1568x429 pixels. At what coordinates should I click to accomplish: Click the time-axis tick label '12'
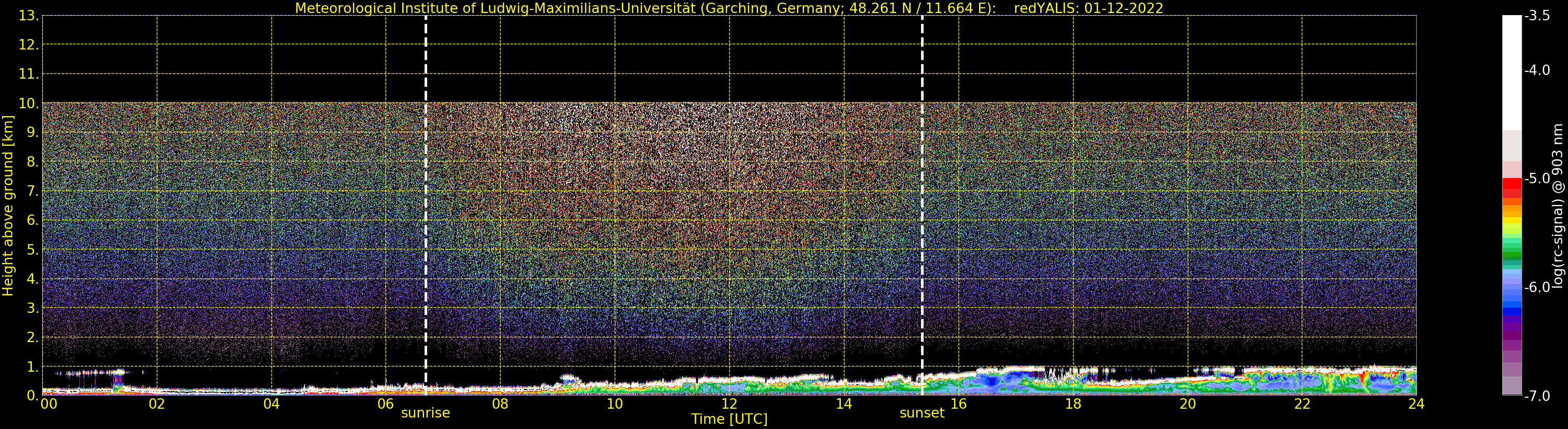click(x=729, y=404)
